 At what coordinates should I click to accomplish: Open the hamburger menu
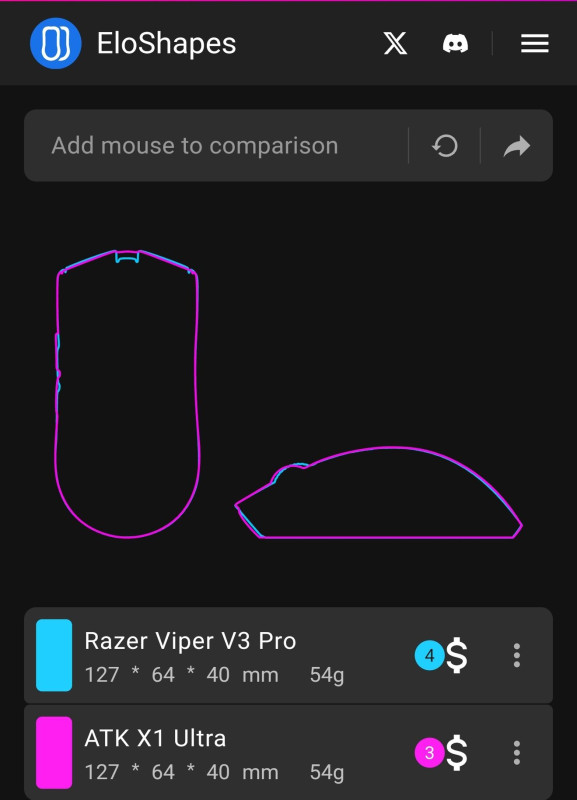pyautogui.click(x=535, y=43)
